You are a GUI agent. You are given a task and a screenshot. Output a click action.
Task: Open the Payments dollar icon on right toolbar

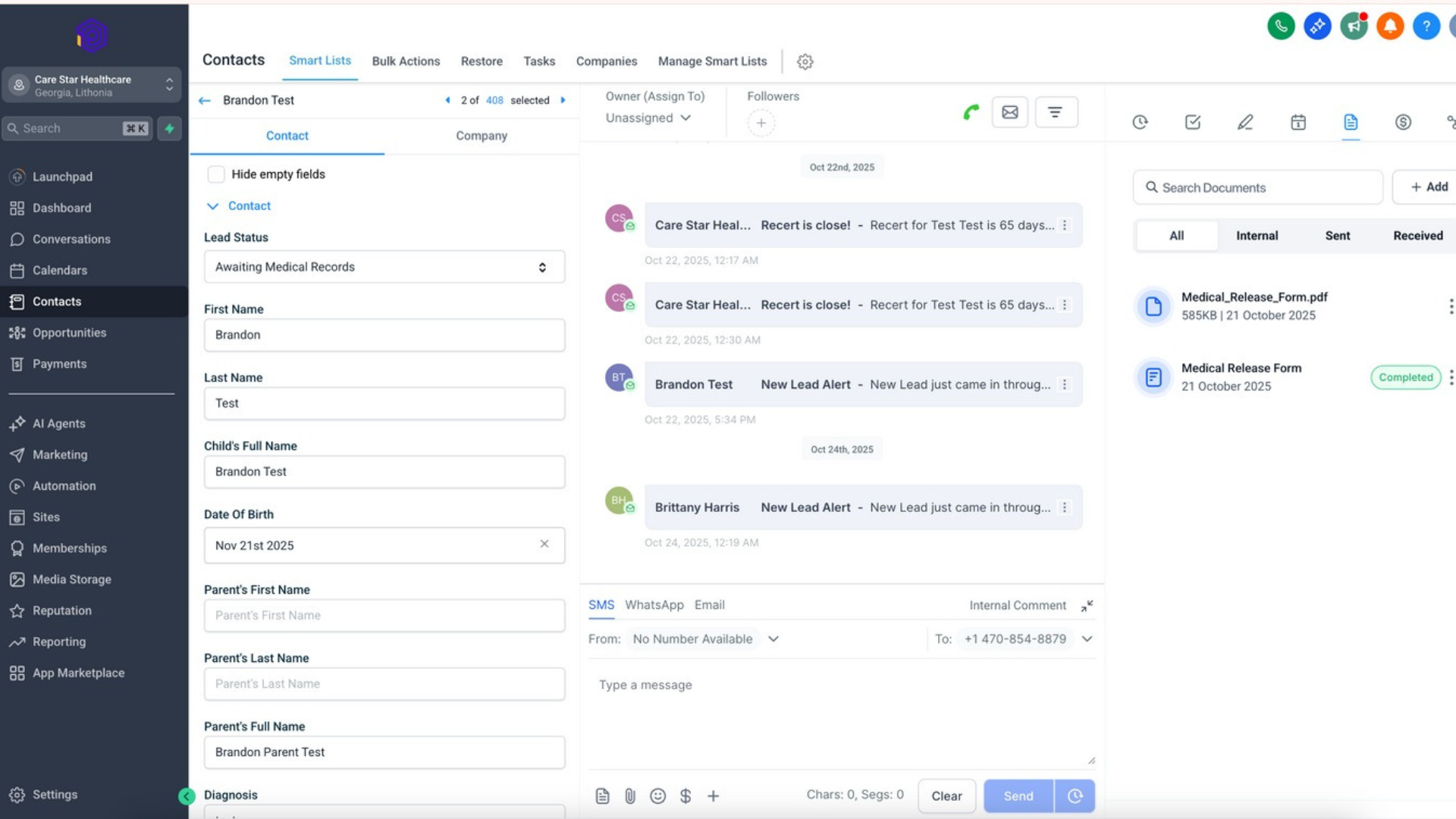pyautogui.click(x=1403, y=121)
